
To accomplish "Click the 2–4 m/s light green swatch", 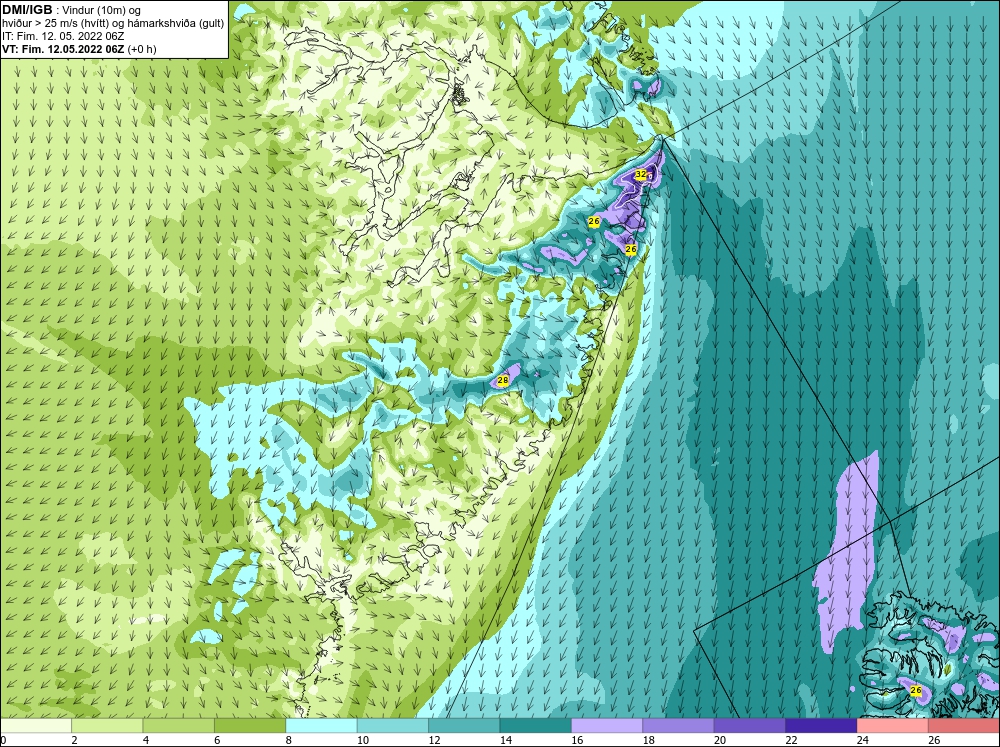I will pos(107,725).
